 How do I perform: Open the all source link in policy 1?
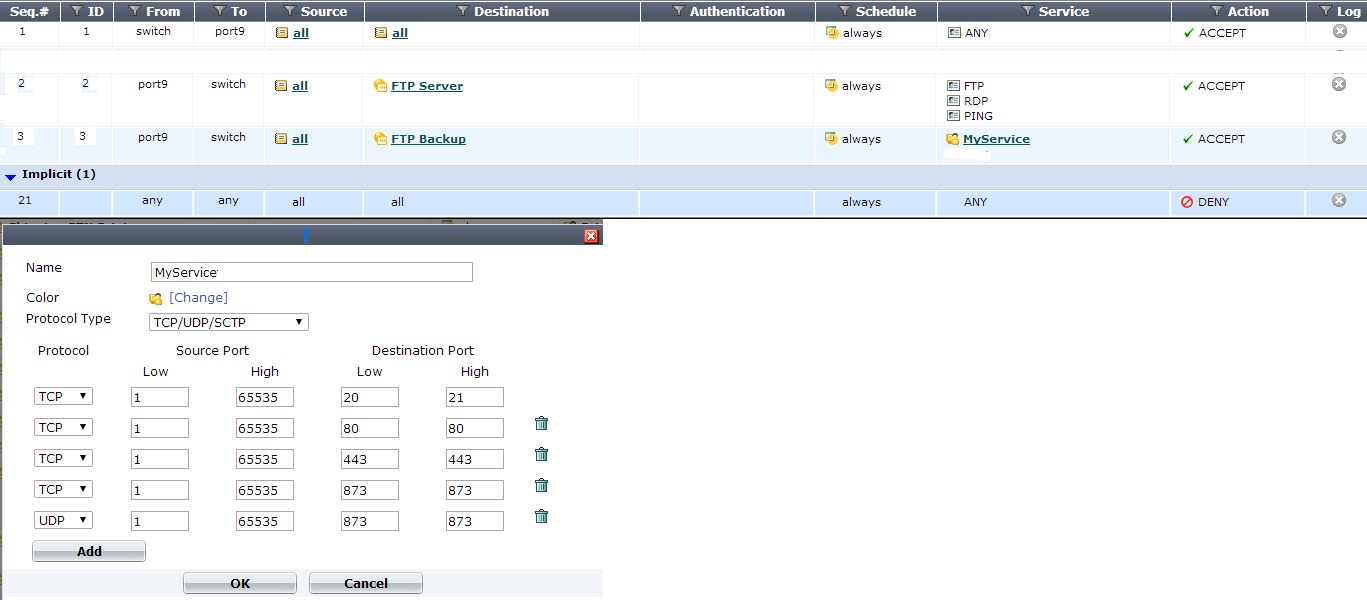[x=300, y=33]
